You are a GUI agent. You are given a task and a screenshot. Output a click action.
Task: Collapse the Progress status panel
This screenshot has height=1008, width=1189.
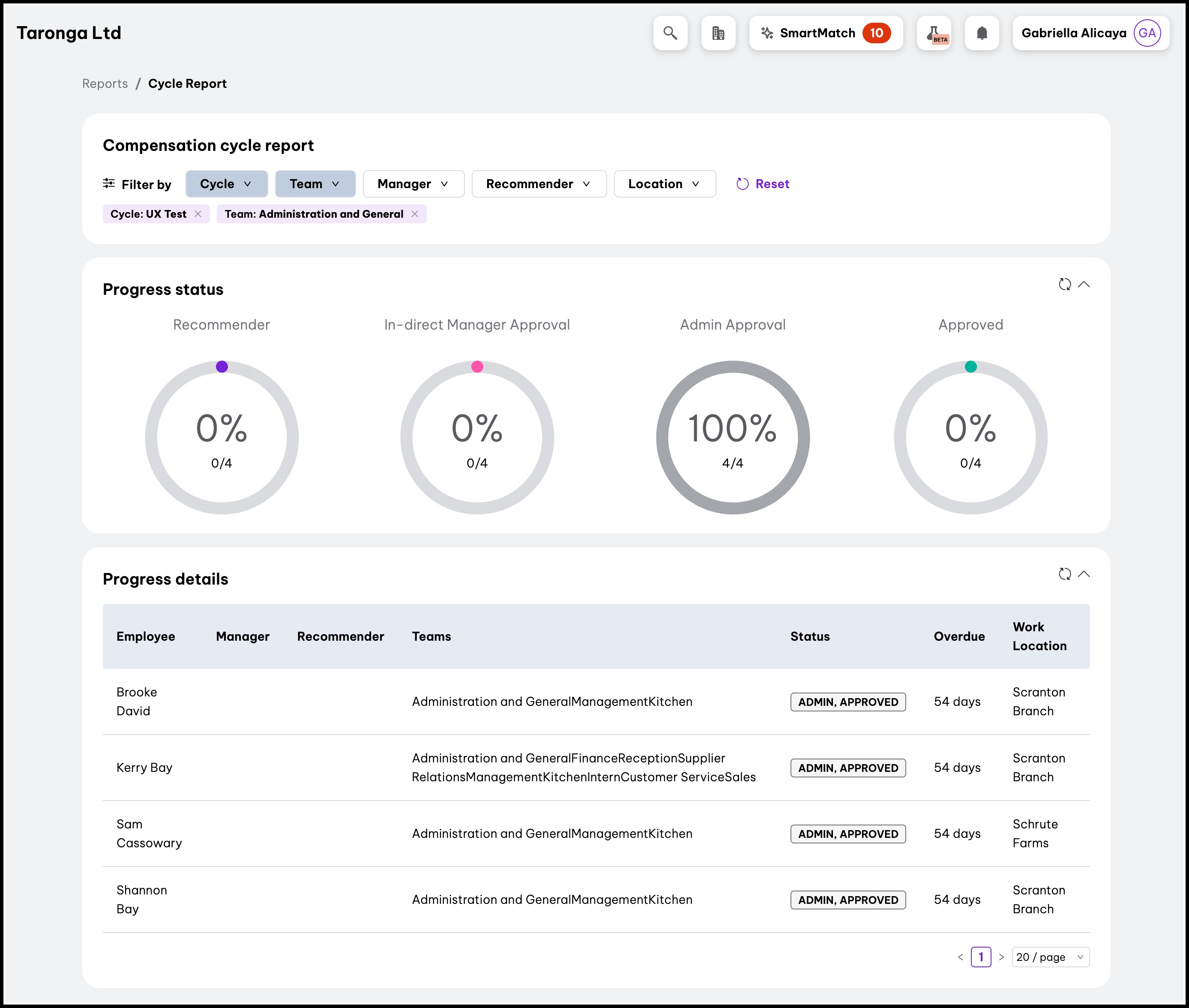point(1084,284)
